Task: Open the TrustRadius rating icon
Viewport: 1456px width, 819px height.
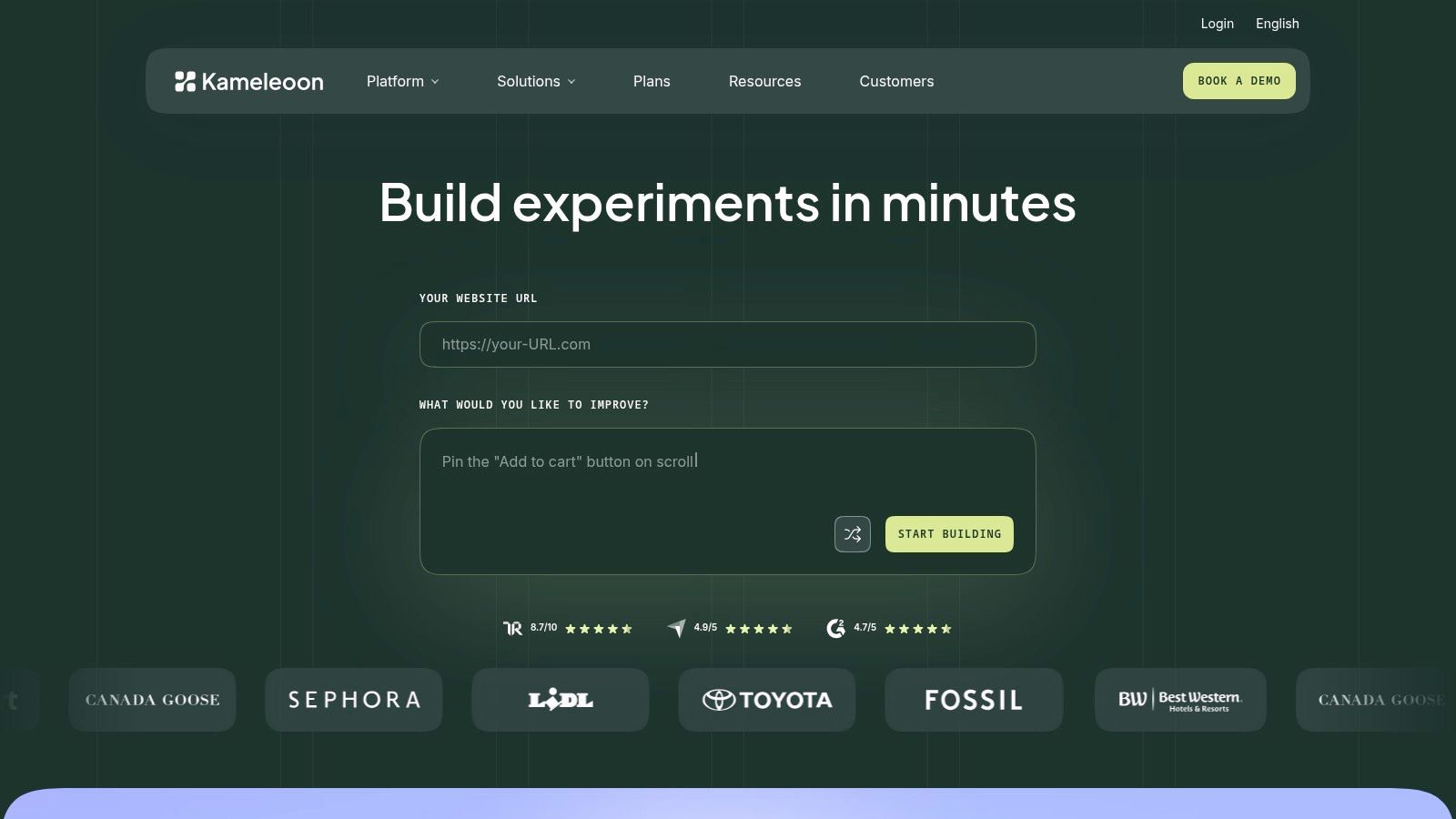Action: (512, 628)
